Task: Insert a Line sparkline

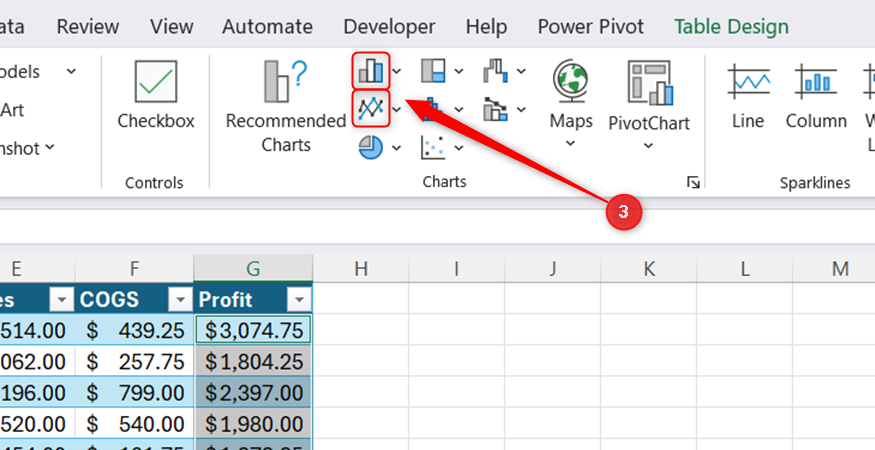Action: [748, 96]
